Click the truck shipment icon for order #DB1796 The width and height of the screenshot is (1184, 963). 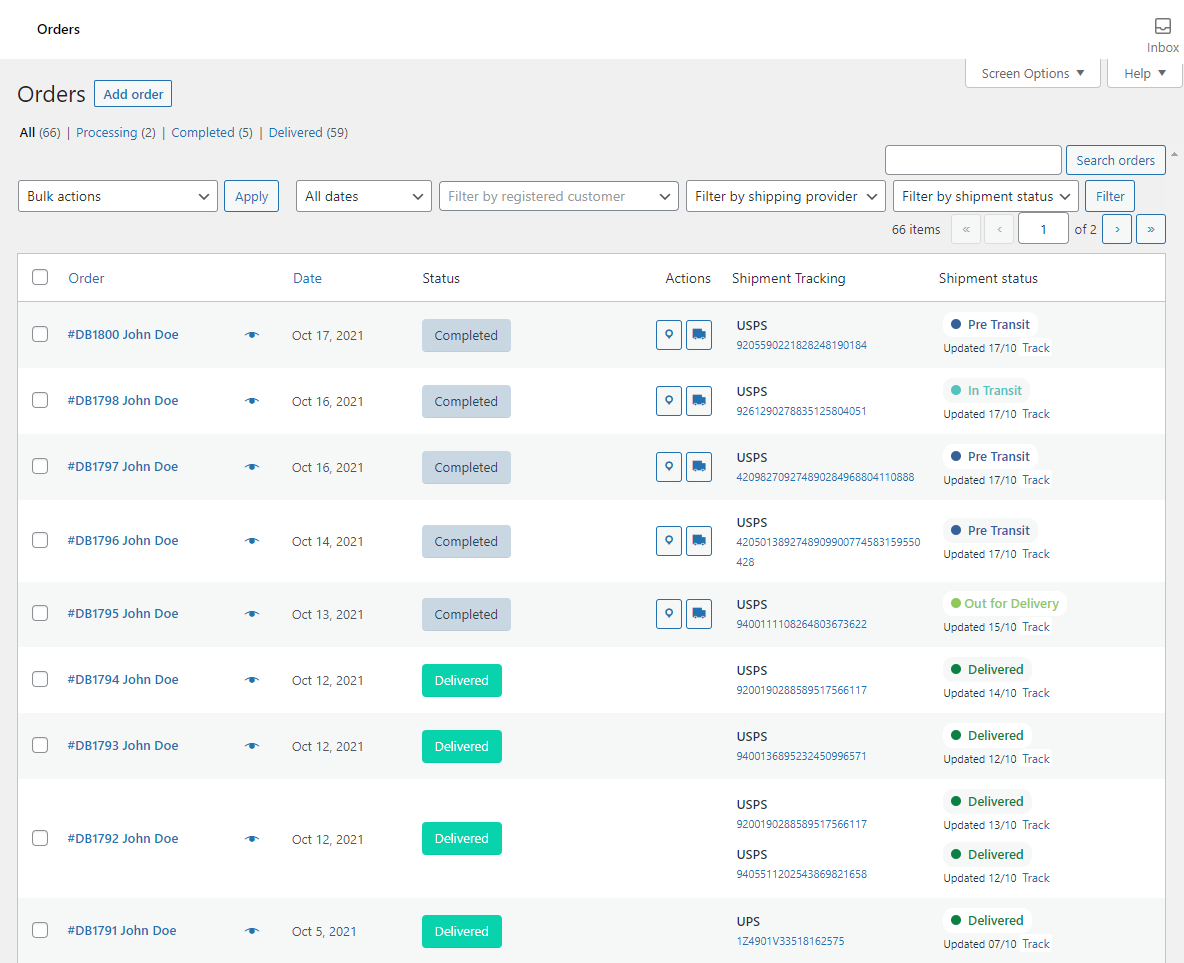click(x=698, y=540)
